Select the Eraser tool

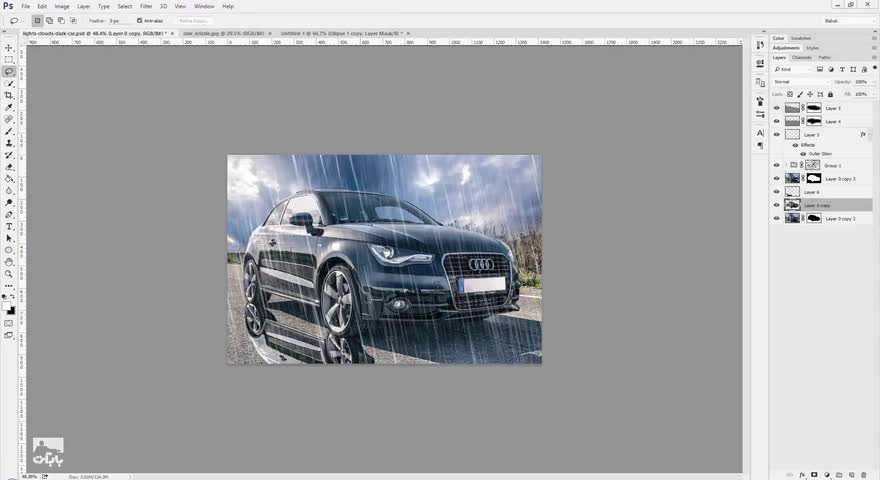[x=8, y=167]
